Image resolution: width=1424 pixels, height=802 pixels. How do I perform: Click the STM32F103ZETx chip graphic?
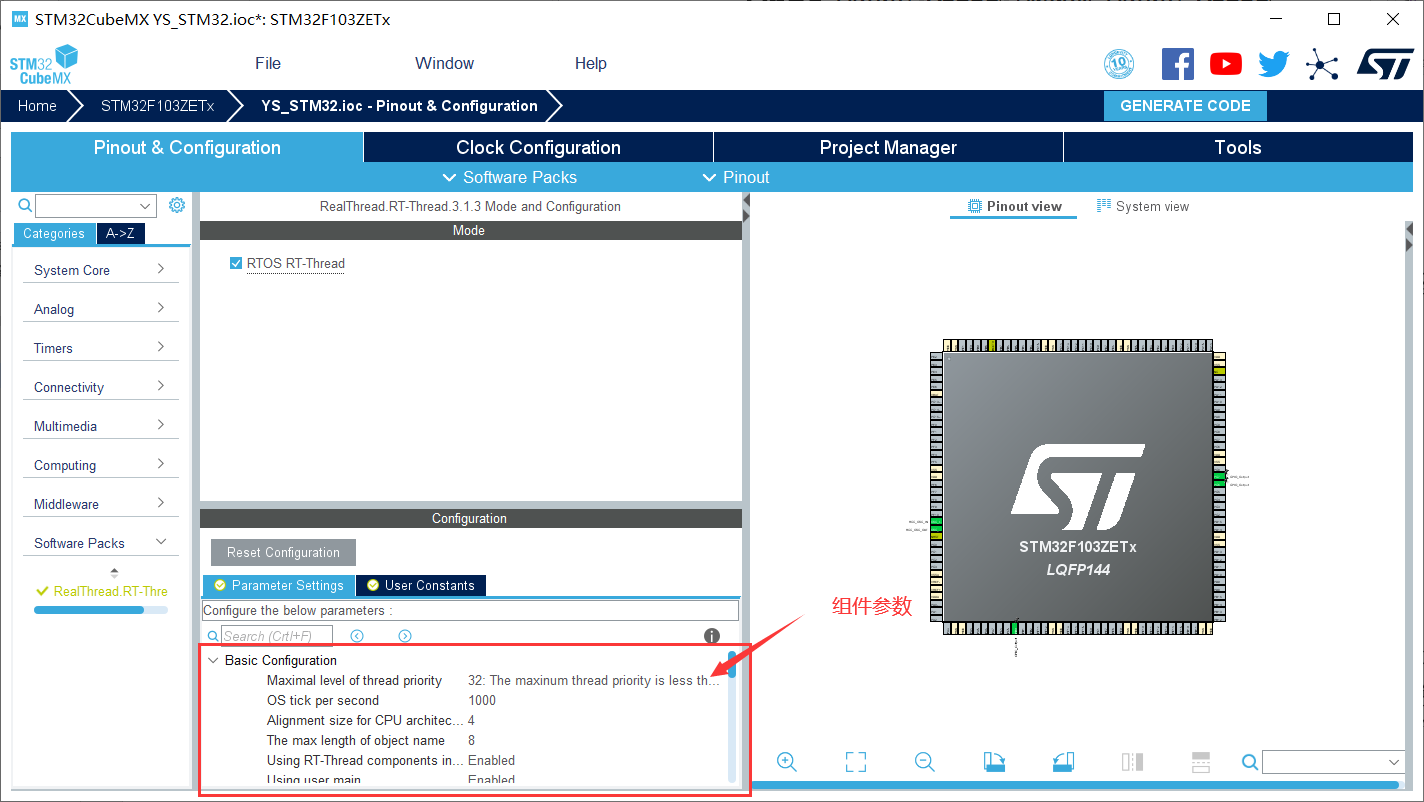pyautogui.click(x=1077, y=486)
